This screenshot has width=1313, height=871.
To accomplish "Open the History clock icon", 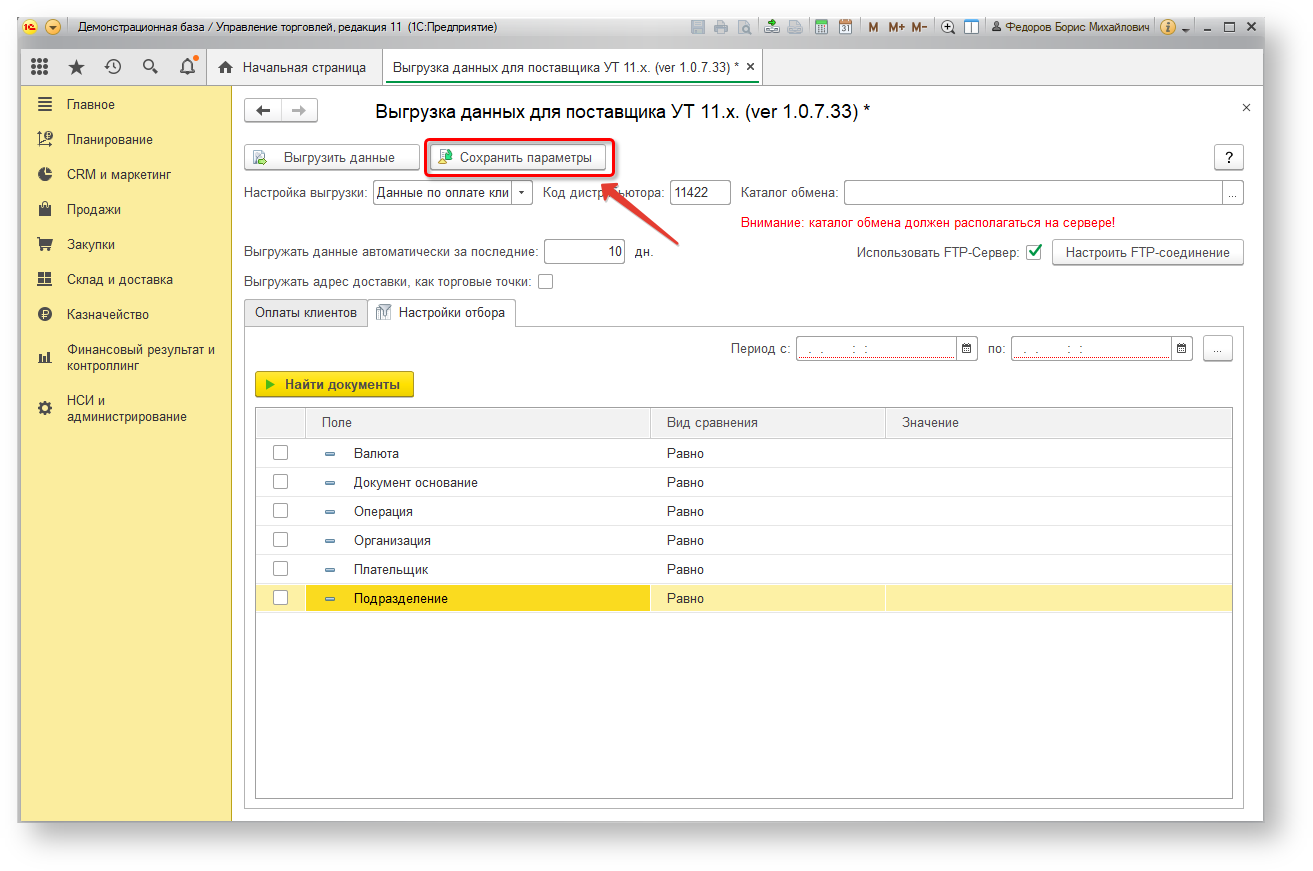I will click(113, 67).
